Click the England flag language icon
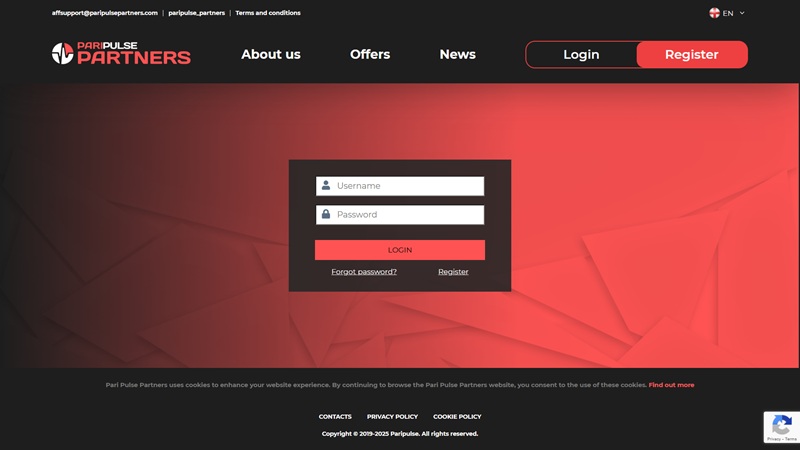 pos(714,13)
